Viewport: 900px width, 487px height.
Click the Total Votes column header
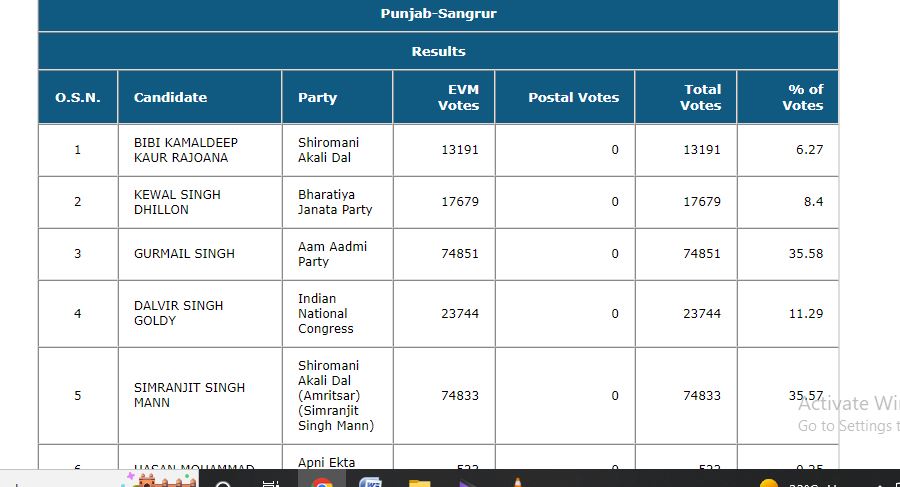[x=700, y=97]
